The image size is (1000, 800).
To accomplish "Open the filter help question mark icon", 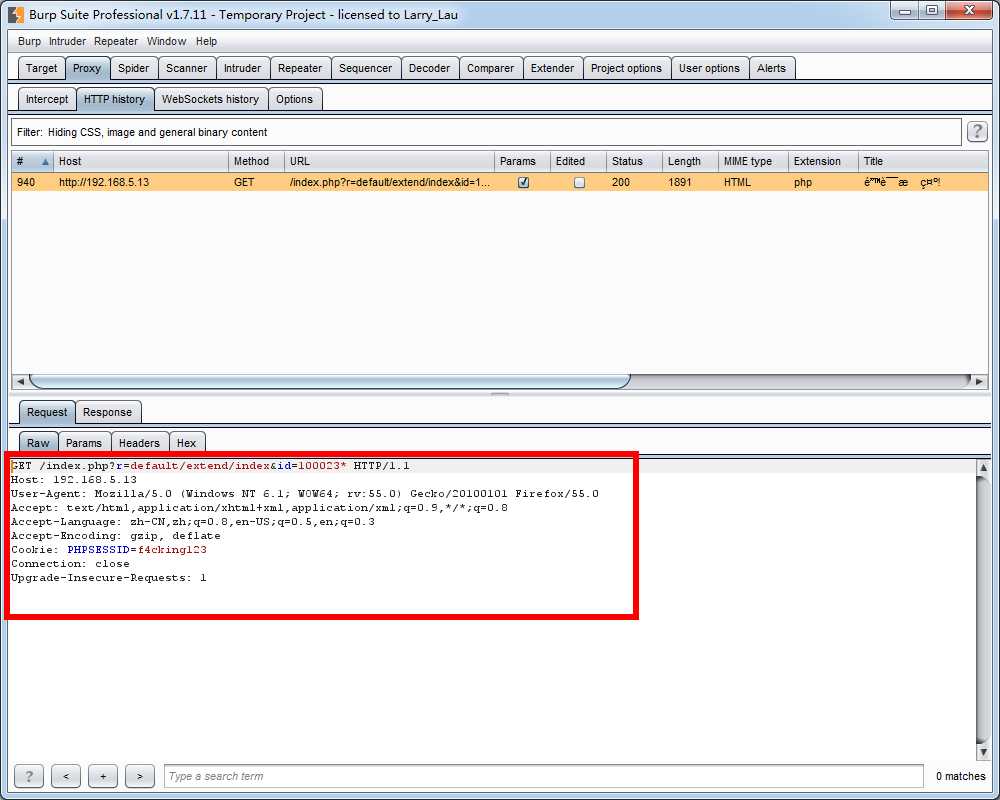I will coord(976,132).
